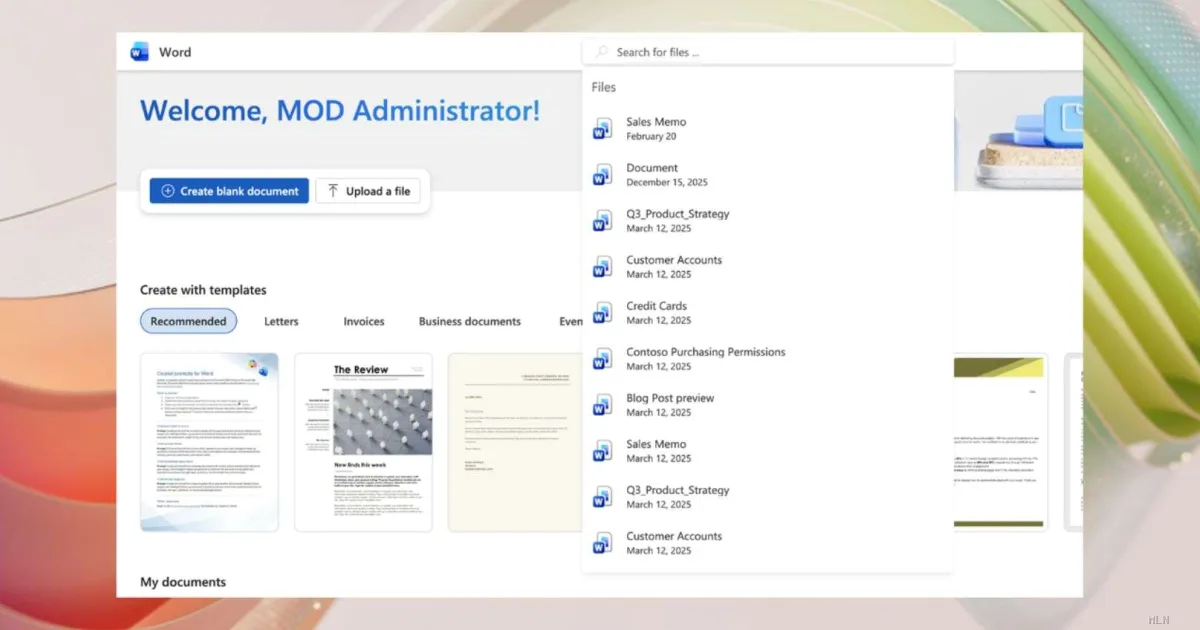Click the file icon for Document dated December 15
This screenshot has height=630, width=1200.
pyautogui.click(x=602, y=175)
